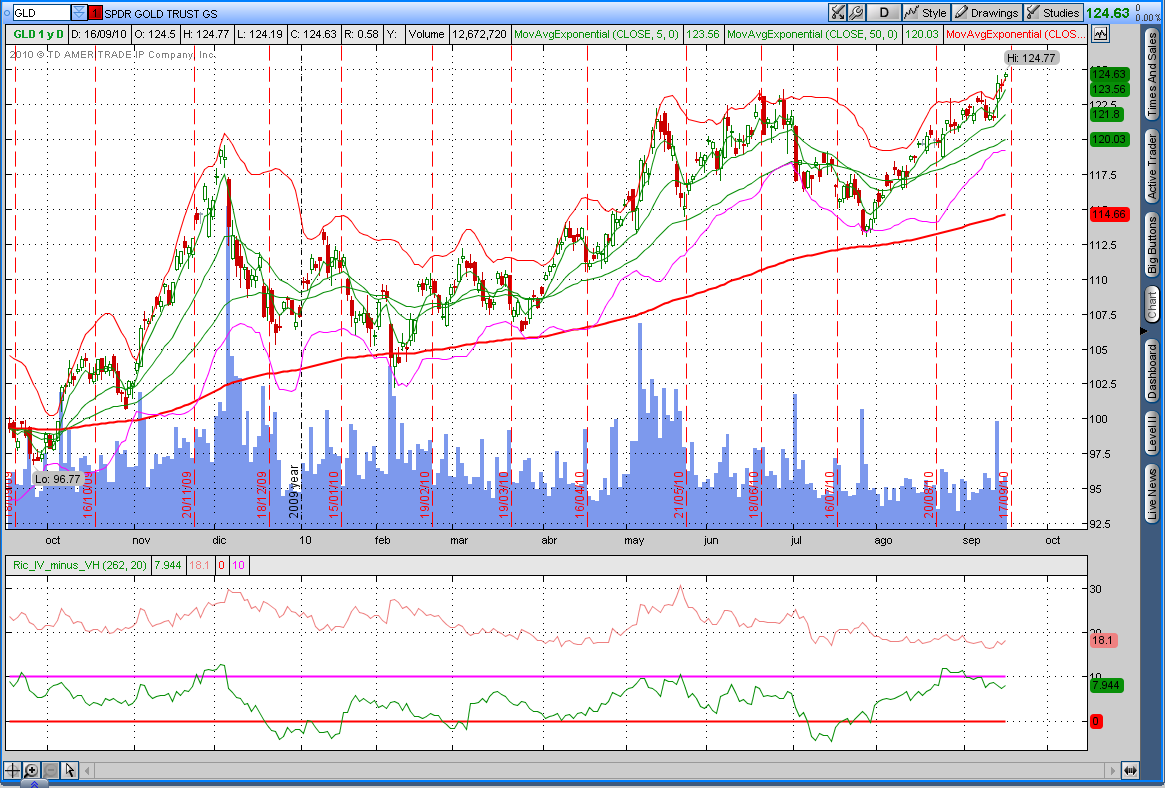Open Live News side tab
Image resolution: width=1165 pixels, height=788 pixels.
[1152, 493]
